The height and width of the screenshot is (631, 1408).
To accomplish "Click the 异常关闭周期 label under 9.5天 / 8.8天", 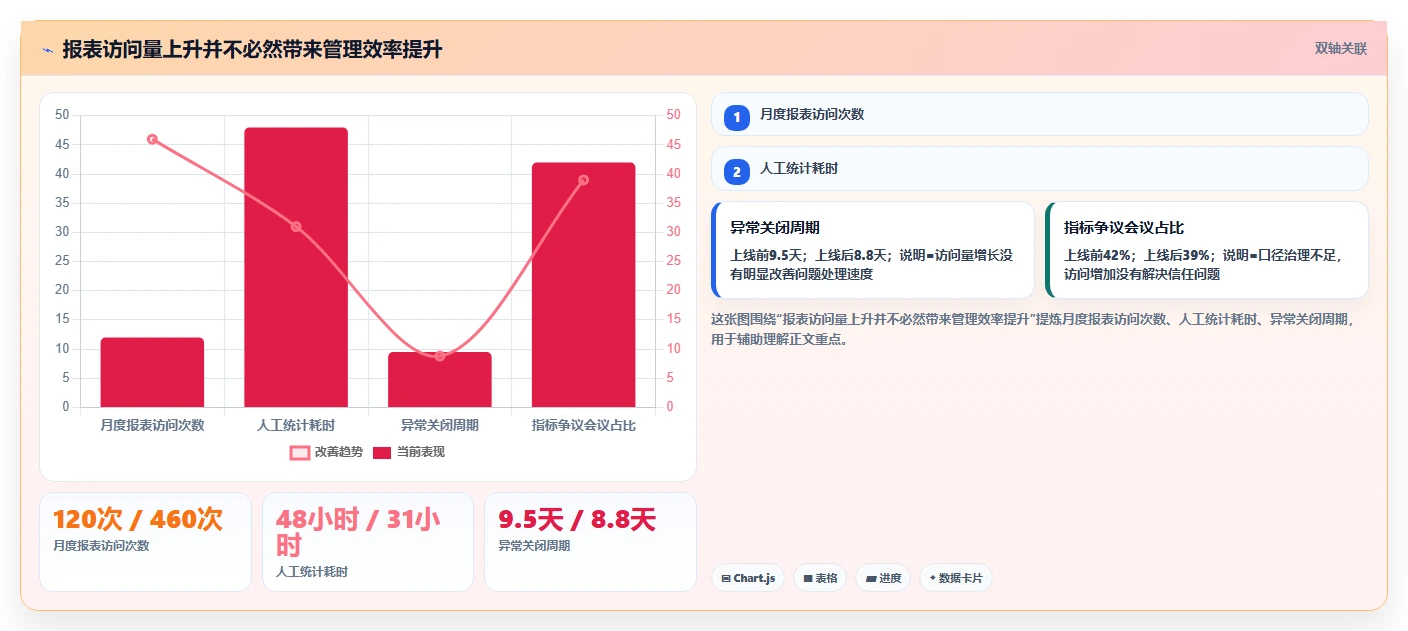I will (535, 546).
